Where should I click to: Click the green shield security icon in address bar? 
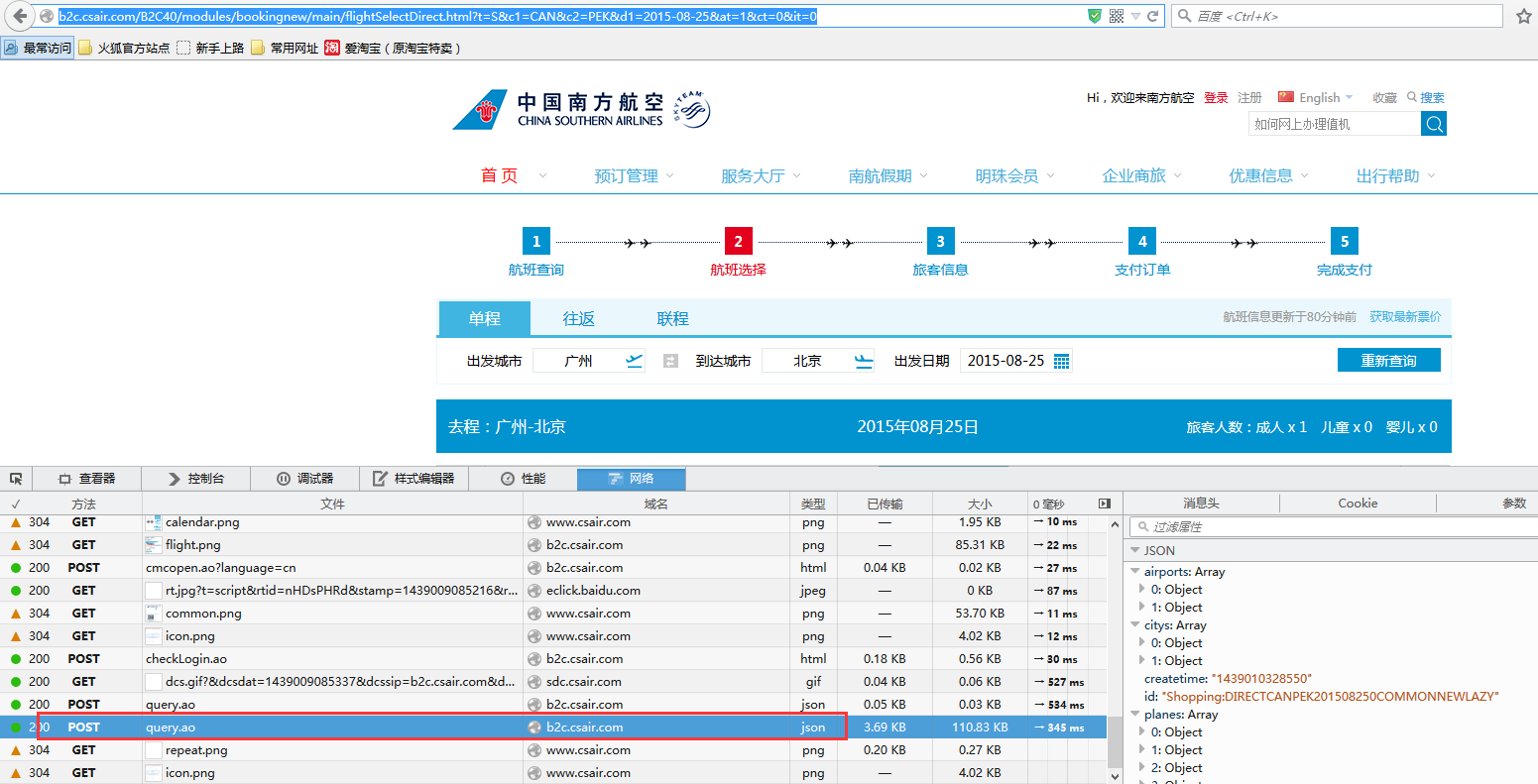[x=1095, y=16]
